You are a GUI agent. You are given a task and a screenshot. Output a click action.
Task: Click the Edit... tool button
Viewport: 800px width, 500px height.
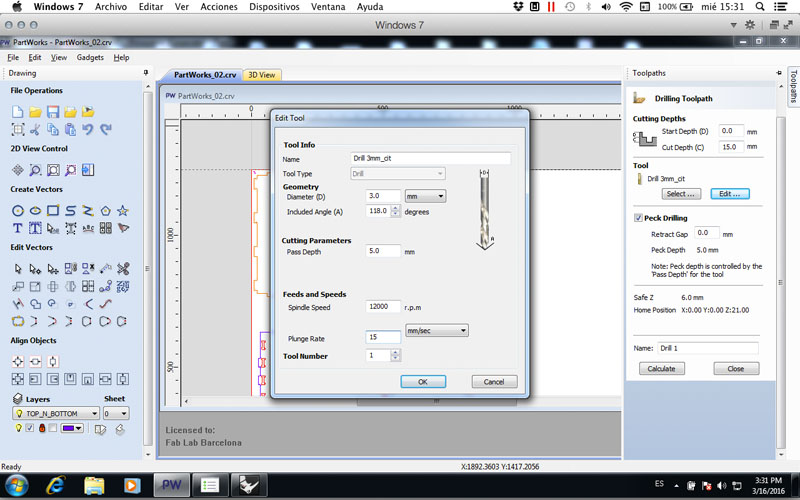(x=730, y=194)
